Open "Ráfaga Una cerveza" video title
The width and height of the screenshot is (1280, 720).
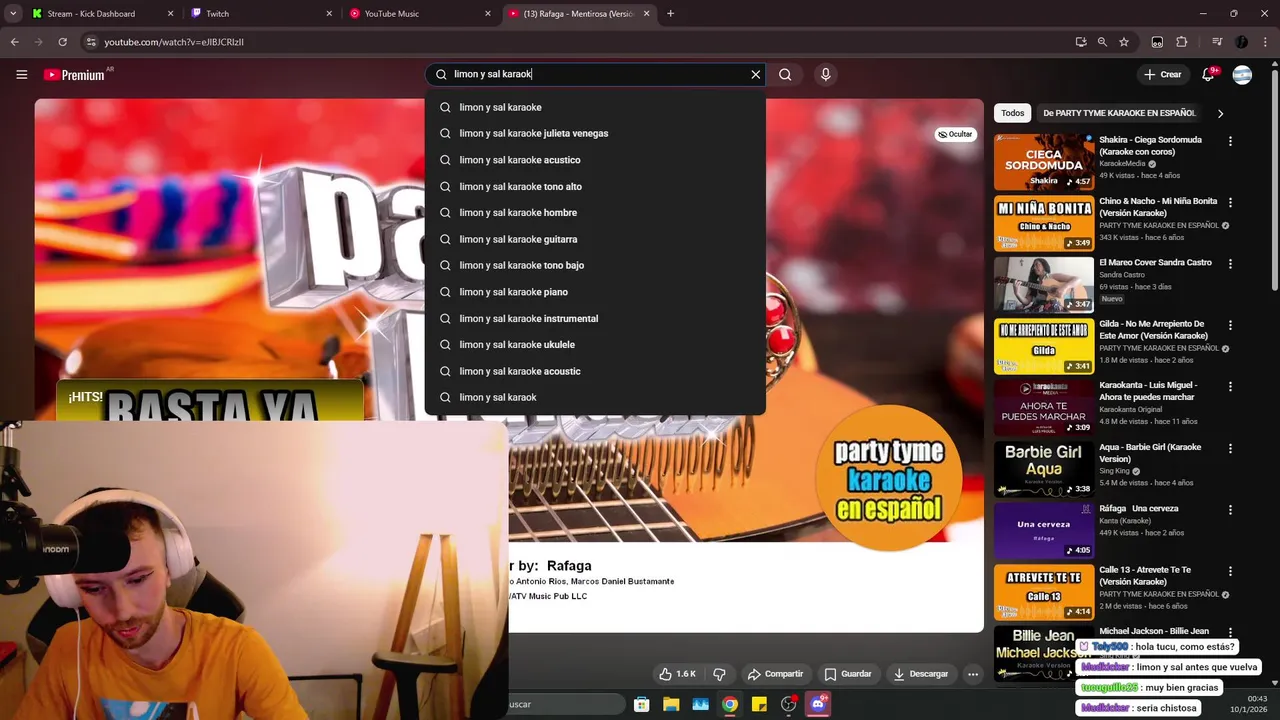click(x=1139, y=508)
